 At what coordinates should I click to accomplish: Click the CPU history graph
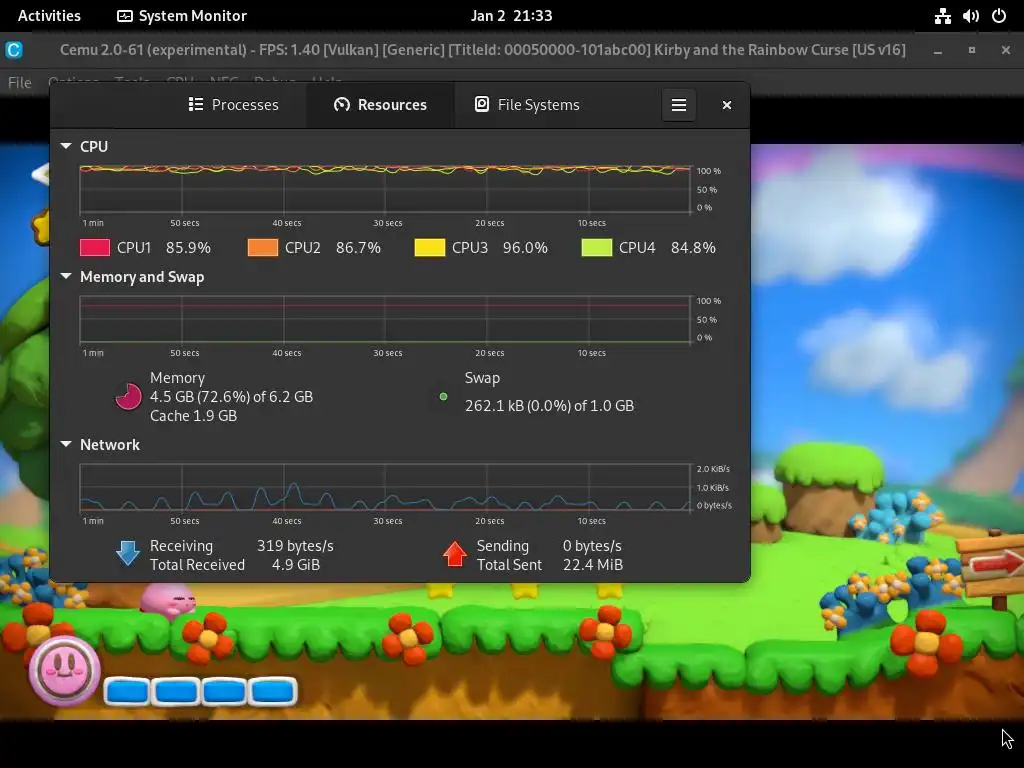pyautogui.click(x=385, y=189)
